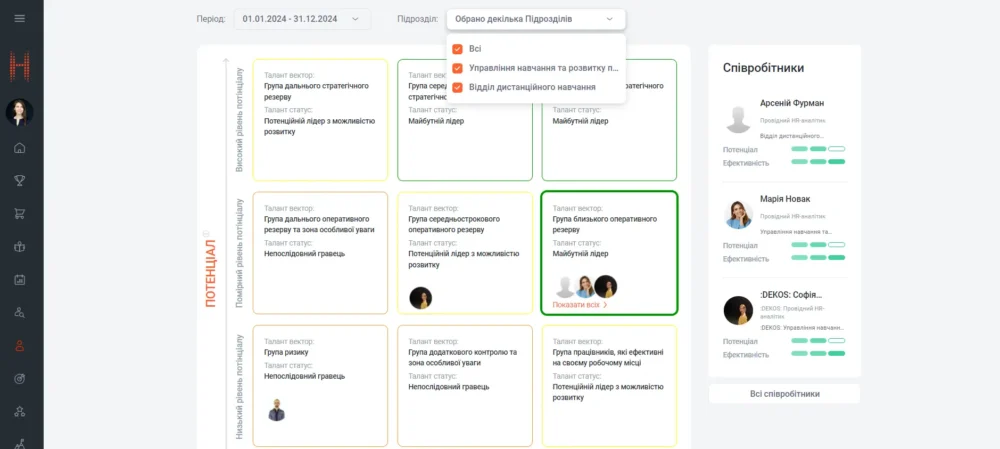Click the gift box sidebar icon
The image size is (1000, 449).
[20, 246]
